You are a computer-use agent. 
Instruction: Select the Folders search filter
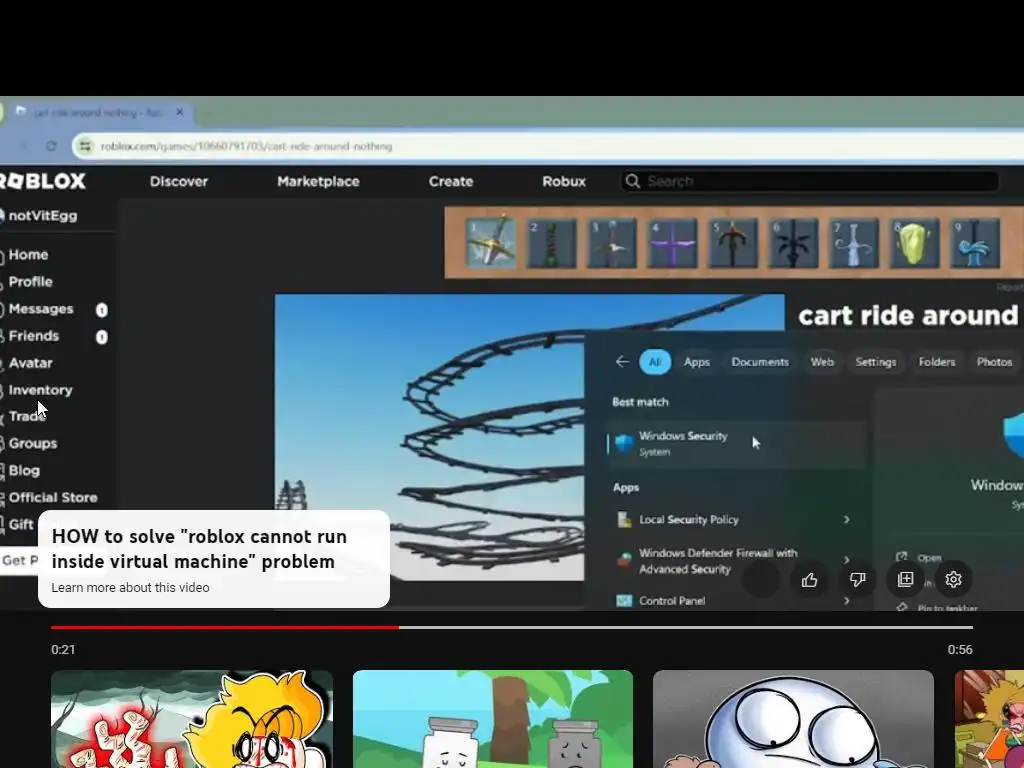coord(936,362)
